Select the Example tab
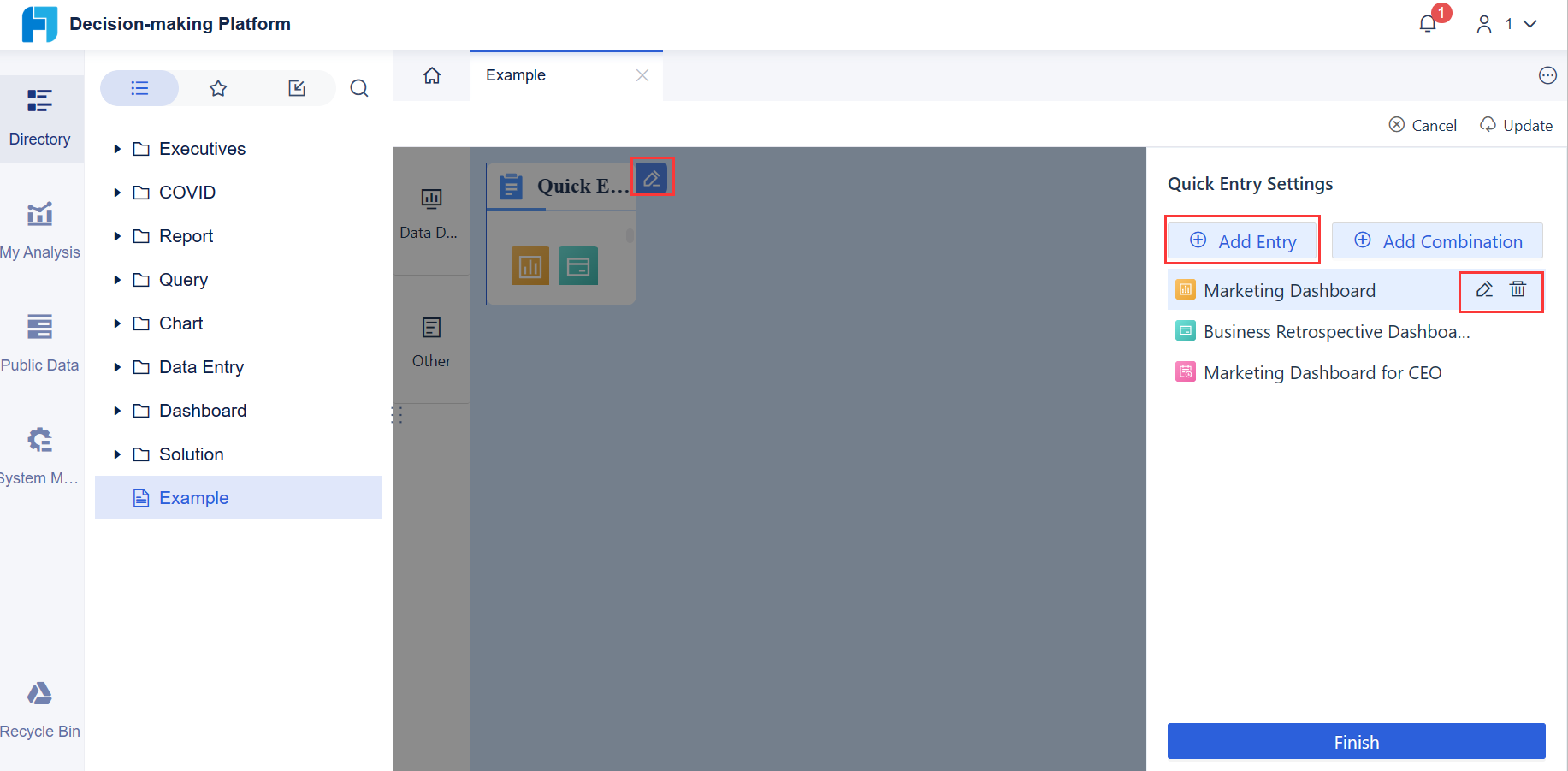The image size is (1568, 771). tap(514, 75)
